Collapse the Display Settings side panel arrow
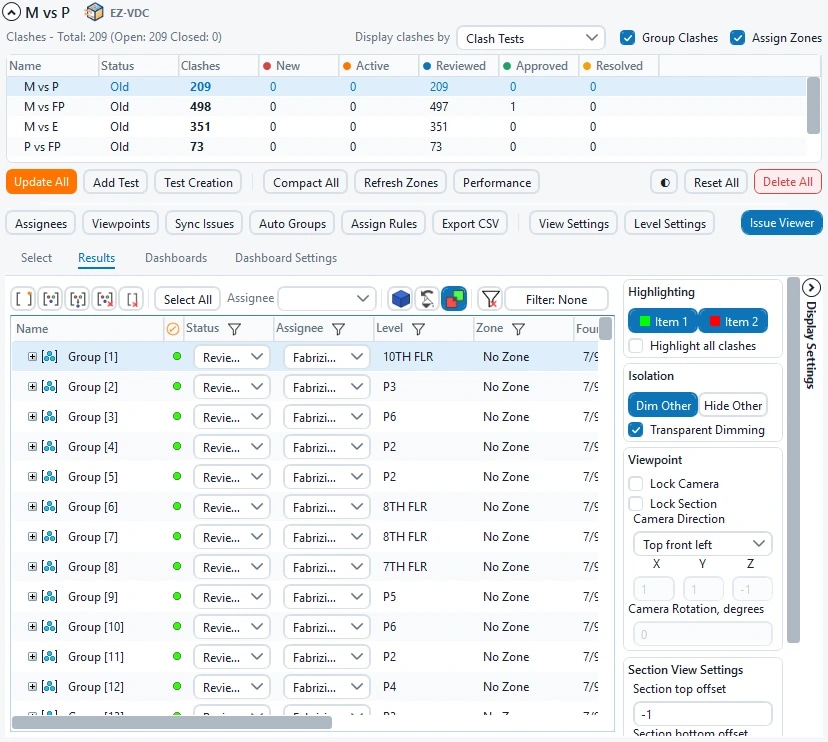Screen dimensions: 828x742 pyautogui.click(x=811, y=288)
